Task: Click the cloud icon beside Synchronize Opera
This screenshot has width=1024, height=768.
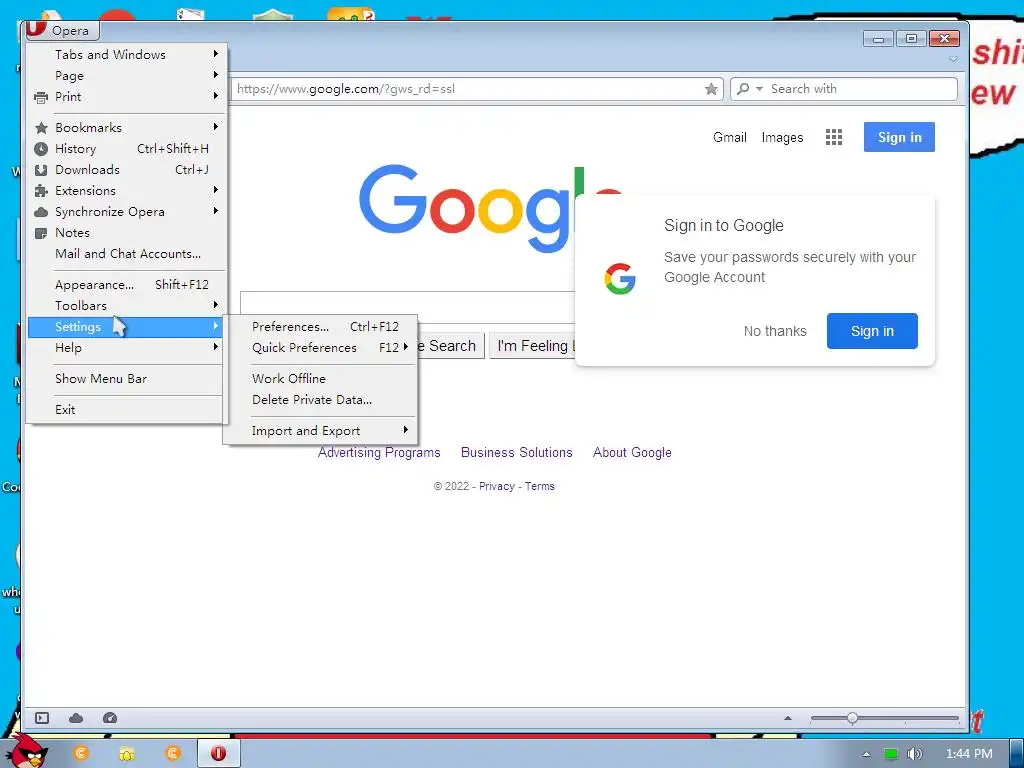Action: (41, 212)
